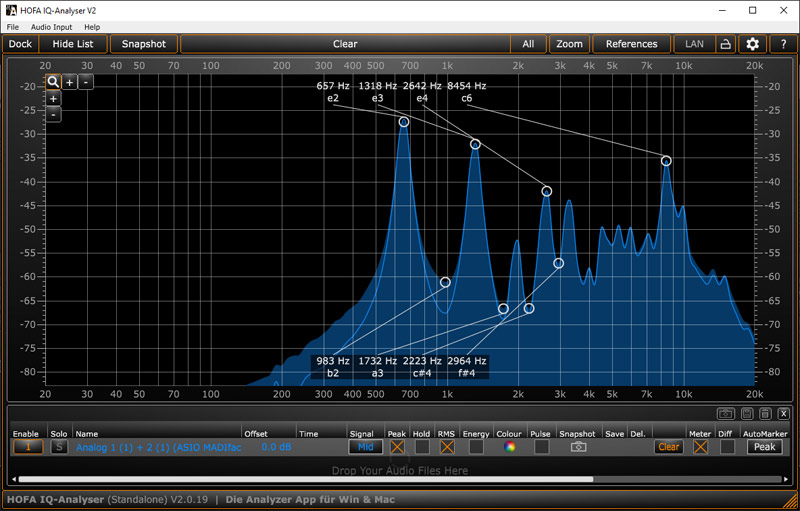Open the settings gear in toolbar
Image resolution: width=800 pixels, height=511 pixels.
[x=753, y=44]
